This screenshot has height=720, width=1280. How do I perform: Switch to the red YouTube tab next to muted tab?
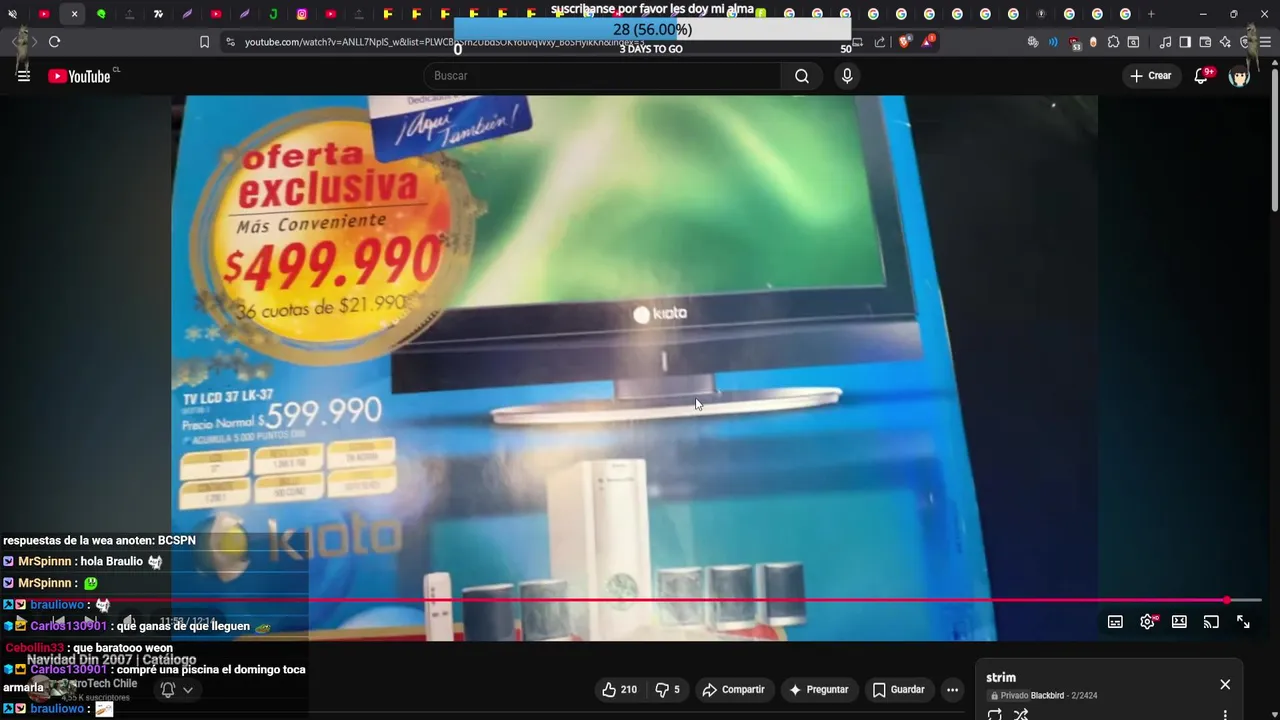click(44, 14)
